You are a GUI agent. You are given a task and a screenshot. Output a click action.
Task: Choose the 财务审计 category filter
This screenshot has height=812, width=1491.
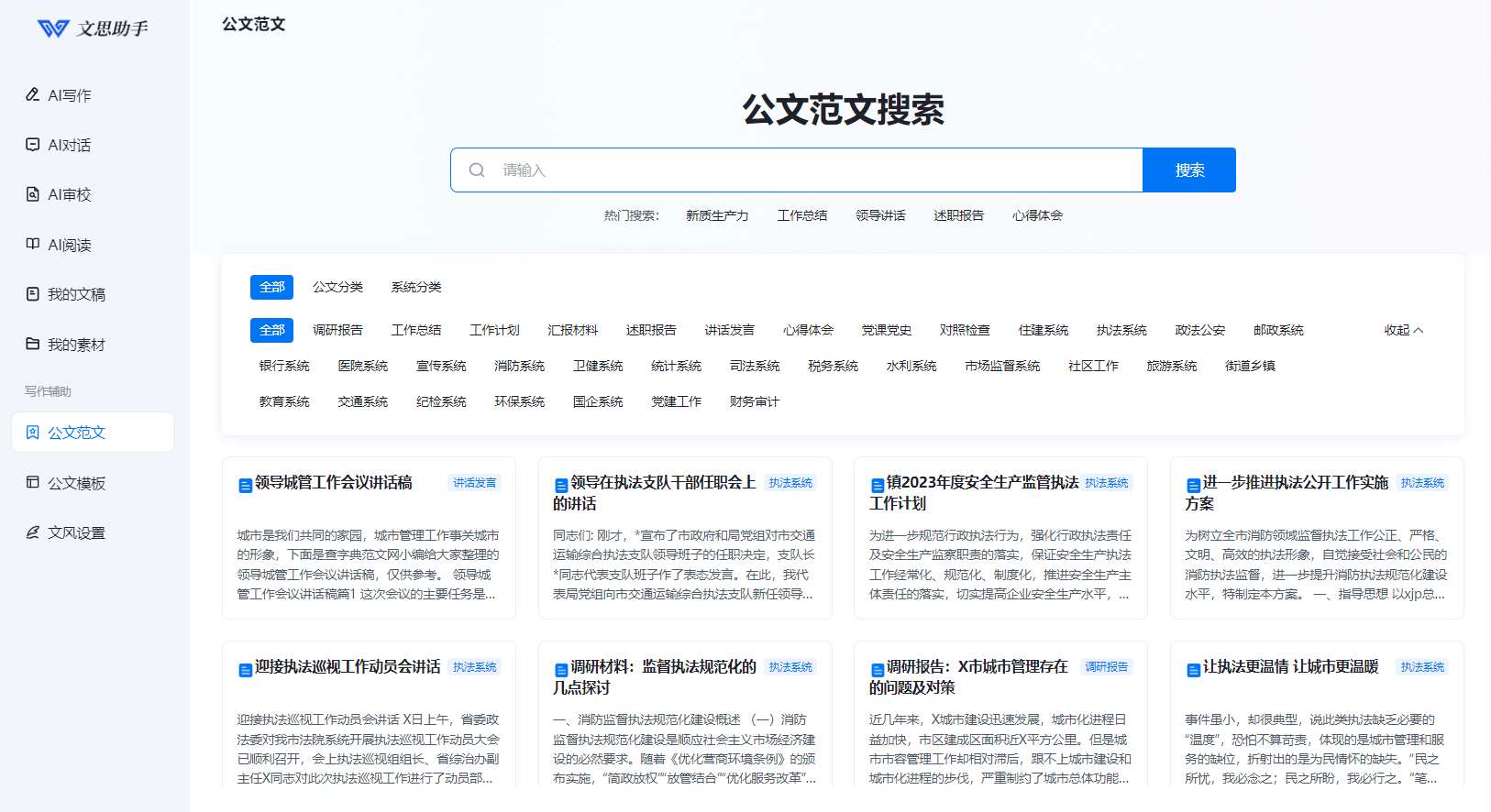tap(754, 401)
